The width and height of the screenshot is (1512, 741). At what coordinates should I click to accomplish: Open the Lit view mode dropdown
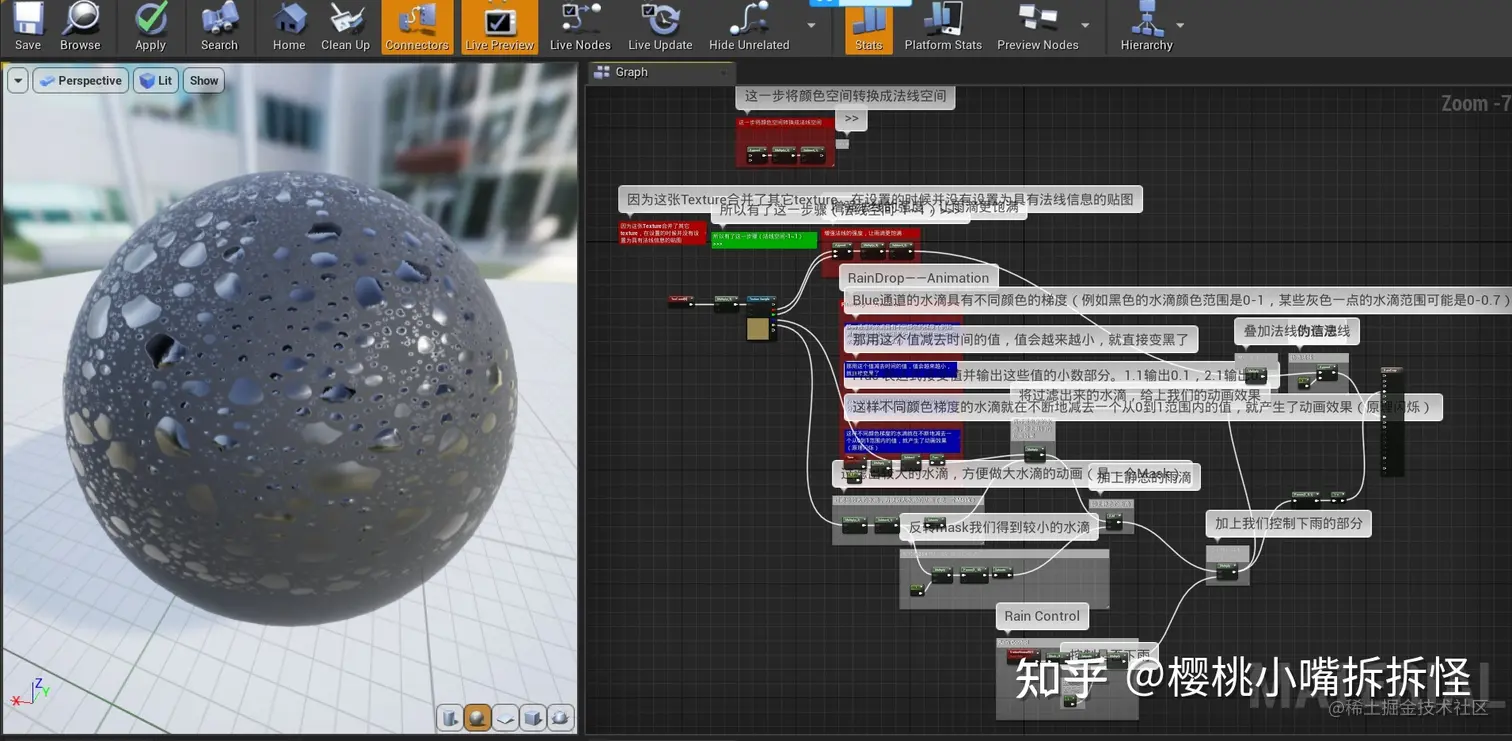click(x=155, y=81)
